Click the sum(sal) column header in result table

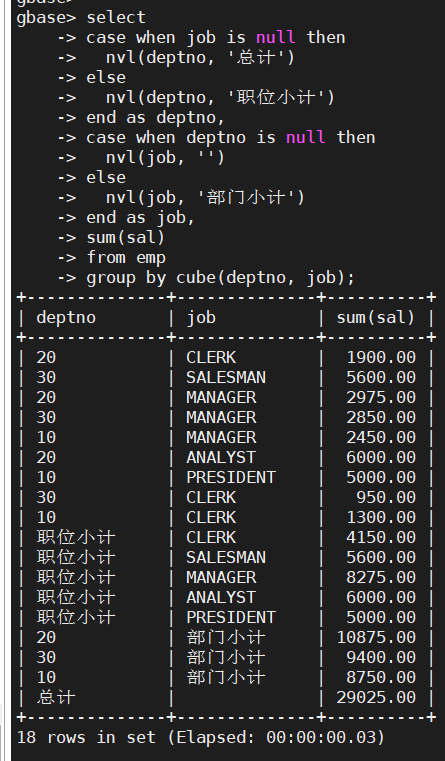[x=376, y=317]
